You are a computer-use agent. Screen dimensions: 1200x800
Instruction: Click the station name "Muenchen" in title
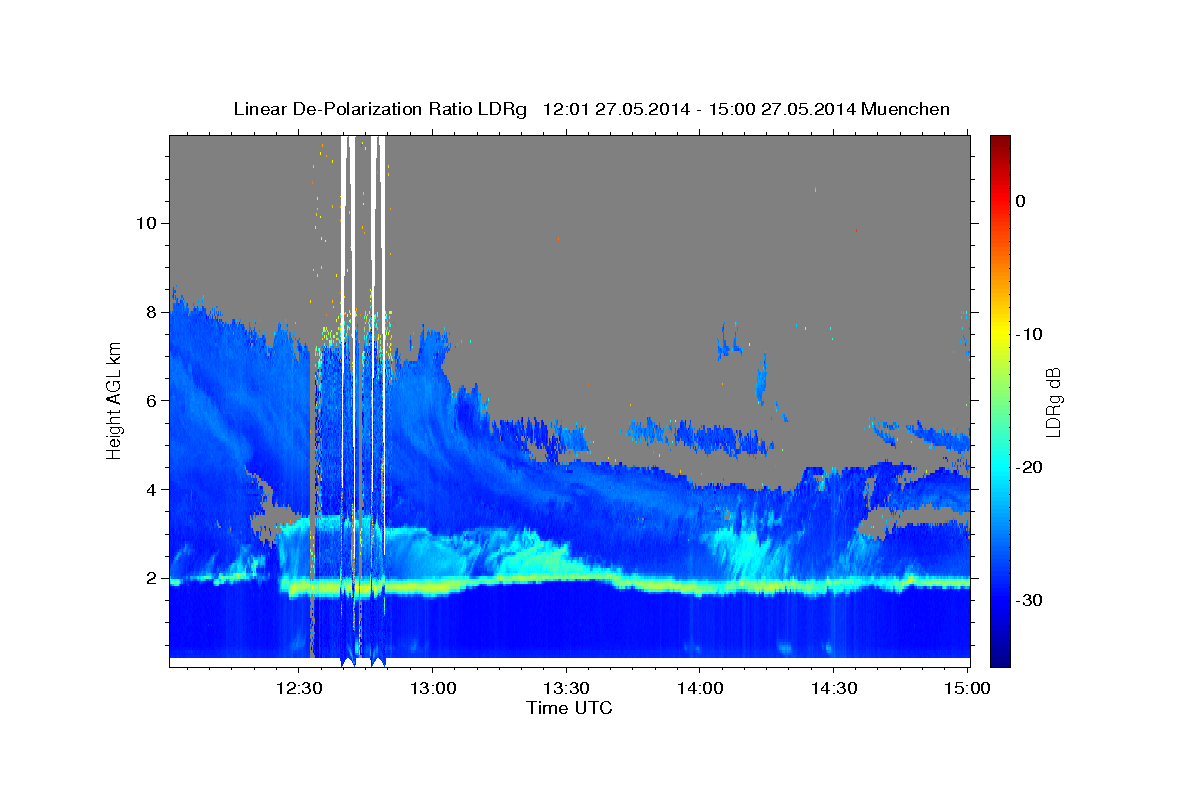(905, 109)
